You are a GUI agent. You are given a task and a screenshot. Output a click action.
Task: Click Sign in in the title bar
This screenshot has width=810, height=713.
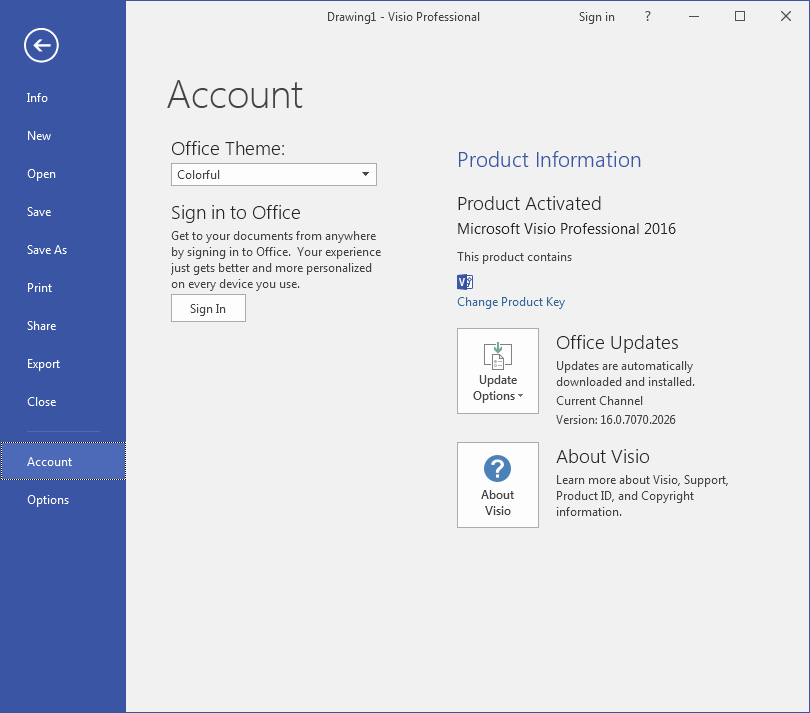click(x=597, y=17)
